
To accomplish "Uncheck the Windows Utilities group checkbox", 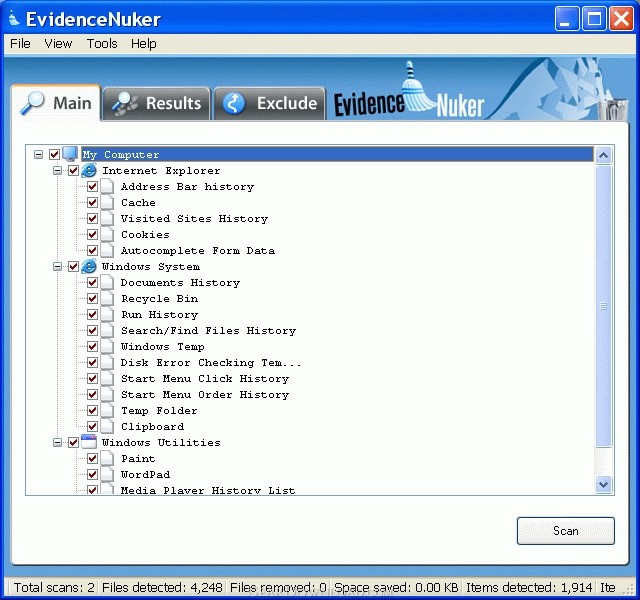I will (73, 442).
